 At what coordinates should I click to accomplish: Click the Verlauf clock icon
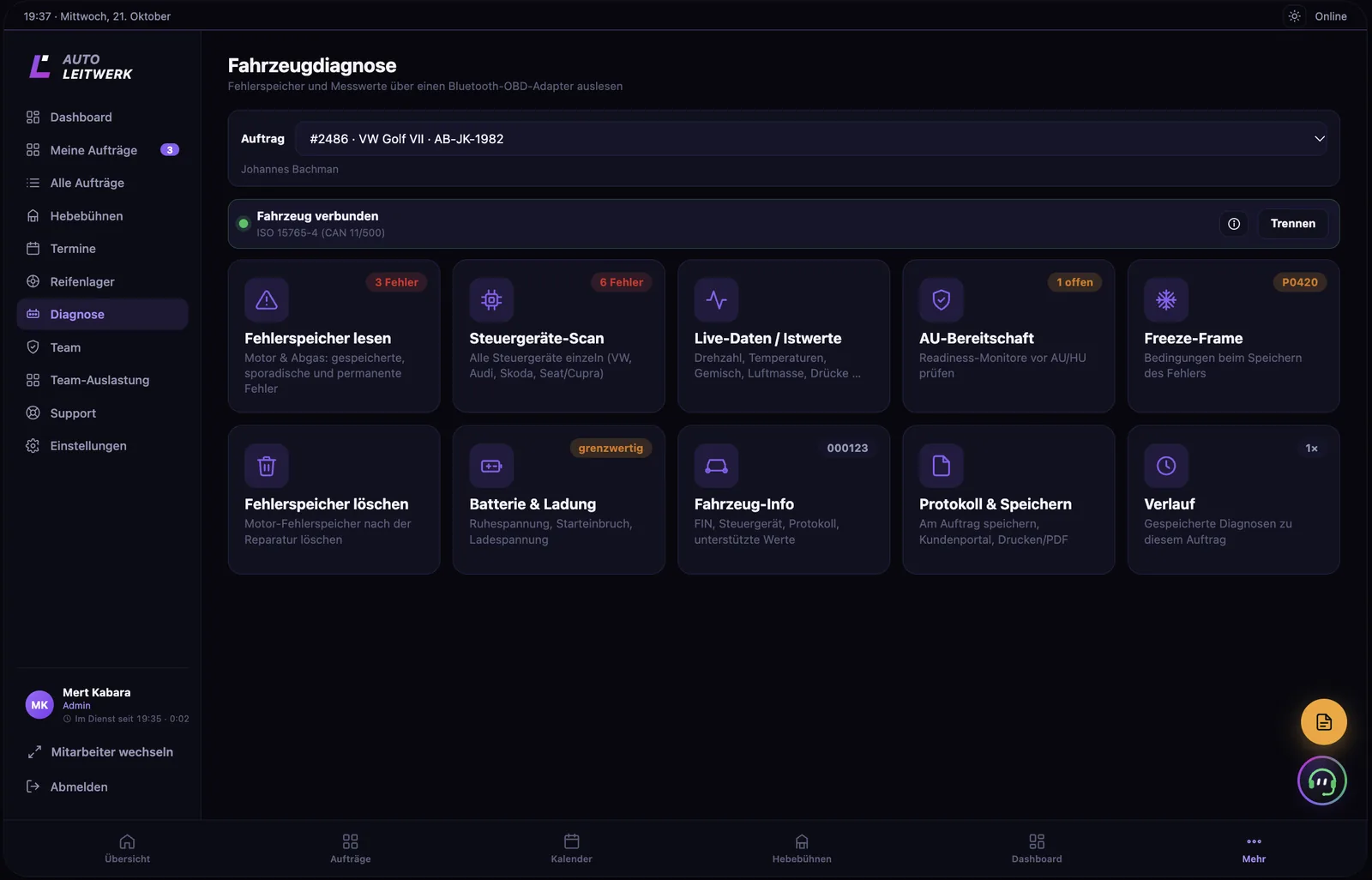(1166, 466)
